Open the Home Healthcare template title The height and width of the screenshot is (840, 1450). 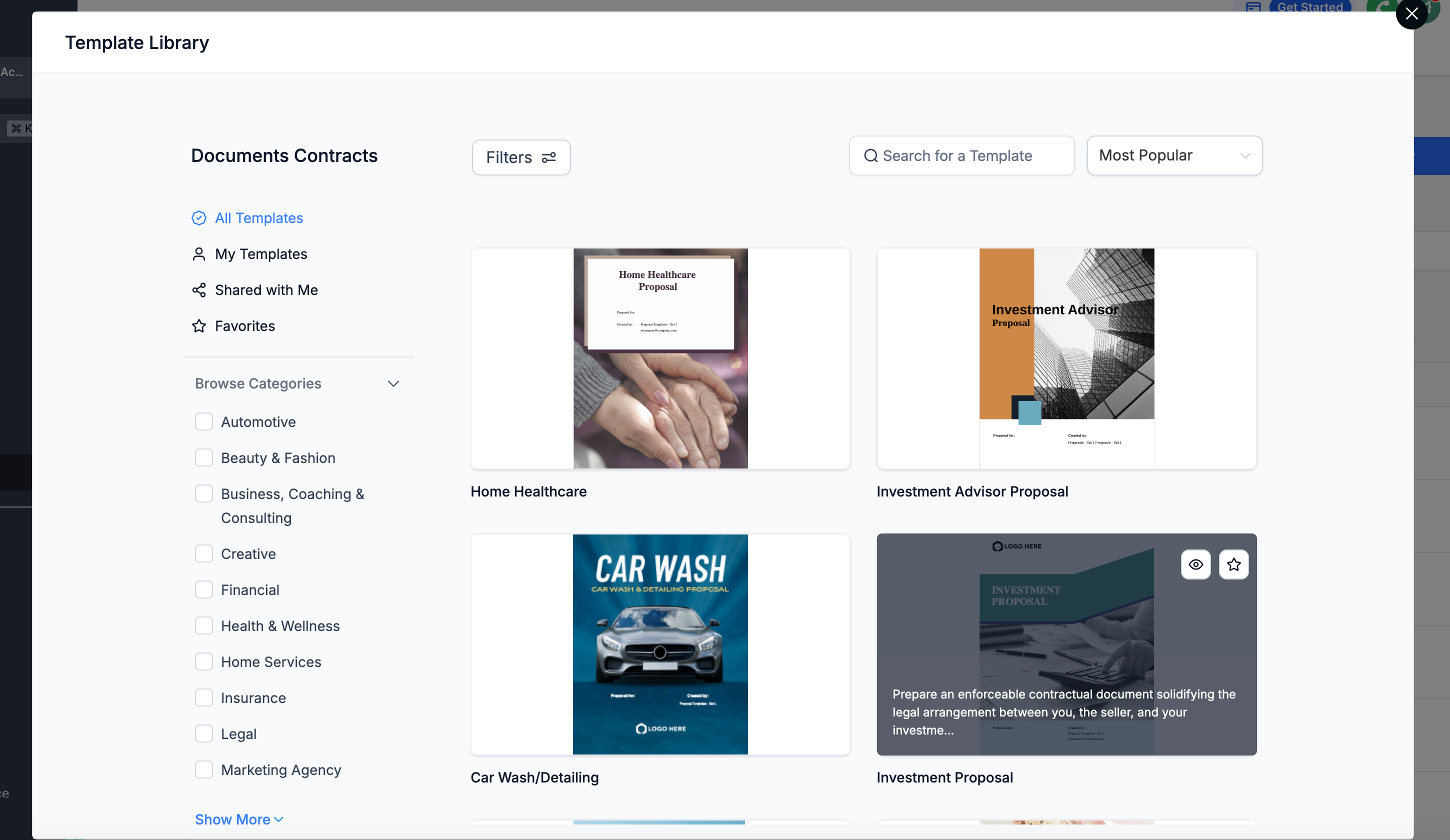coord(528,491)
